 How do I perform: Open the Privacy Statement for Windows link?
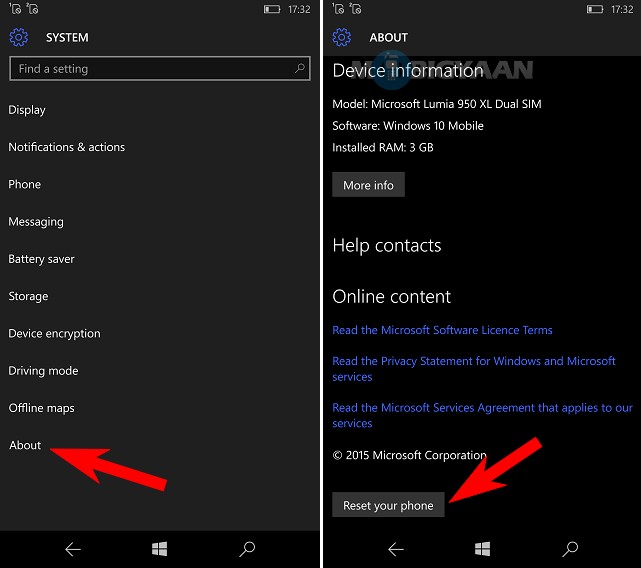(x=474, y=369)
